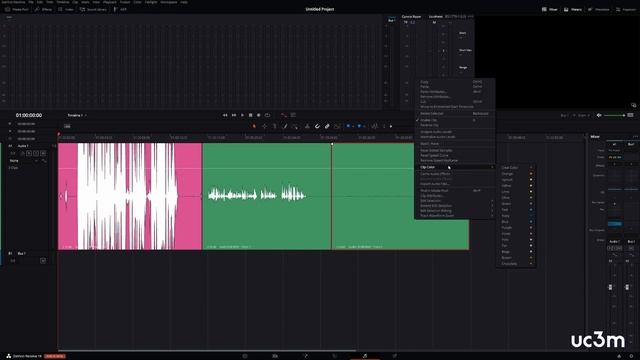Open the Effects library panel

(43, 9)
